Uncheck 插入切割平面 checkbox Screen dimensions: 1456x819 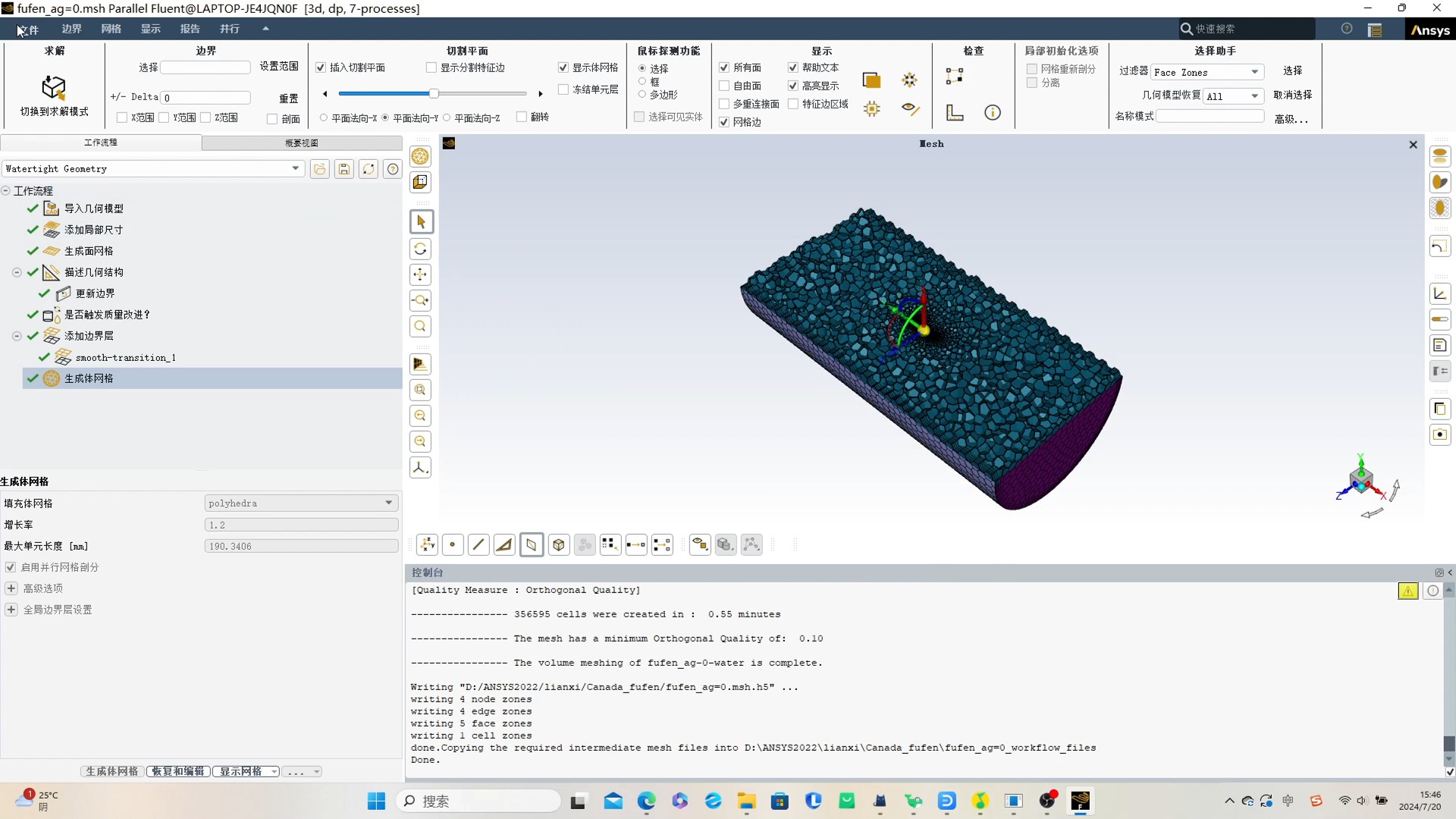321,68
